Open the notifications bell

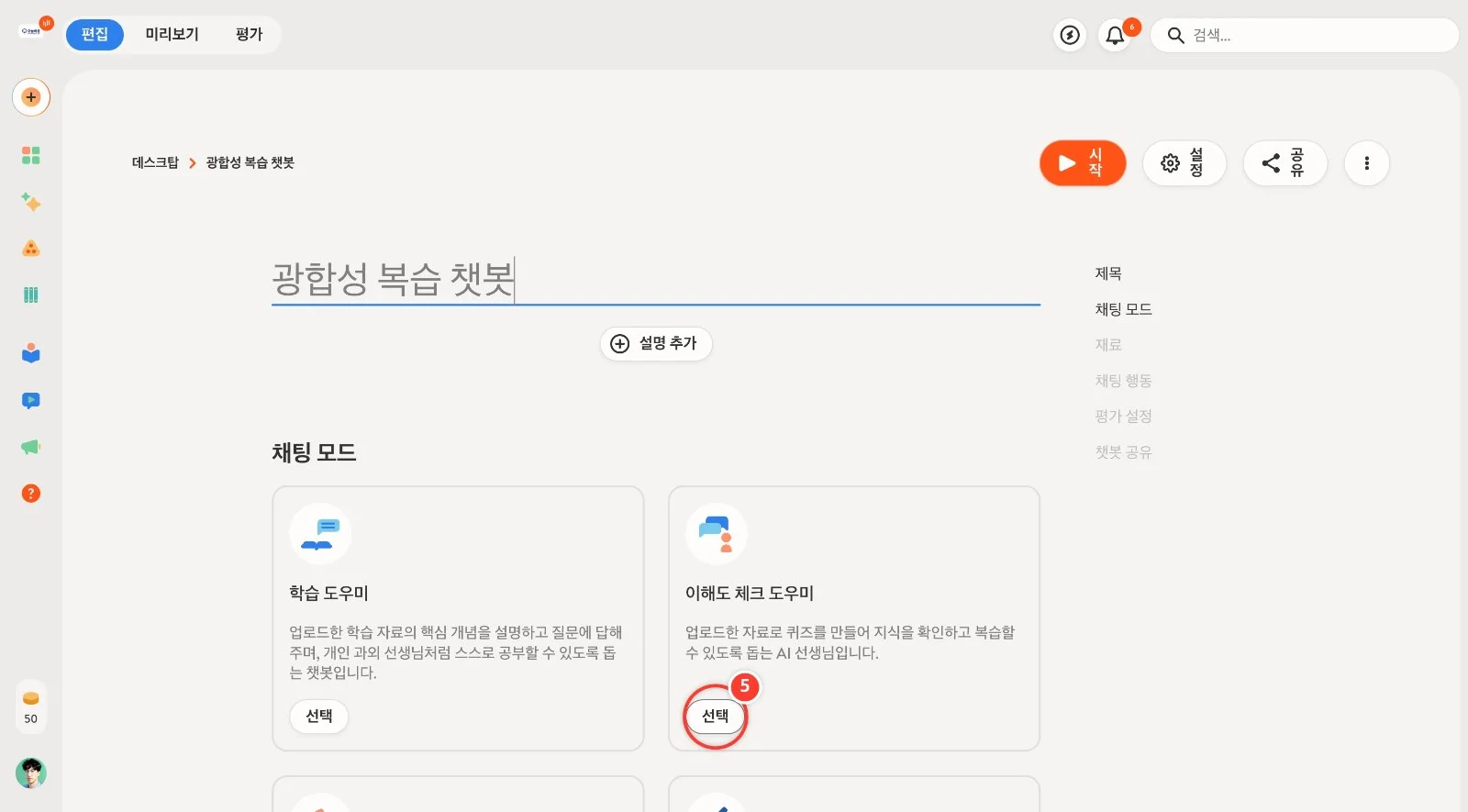tap(1115, 35)
